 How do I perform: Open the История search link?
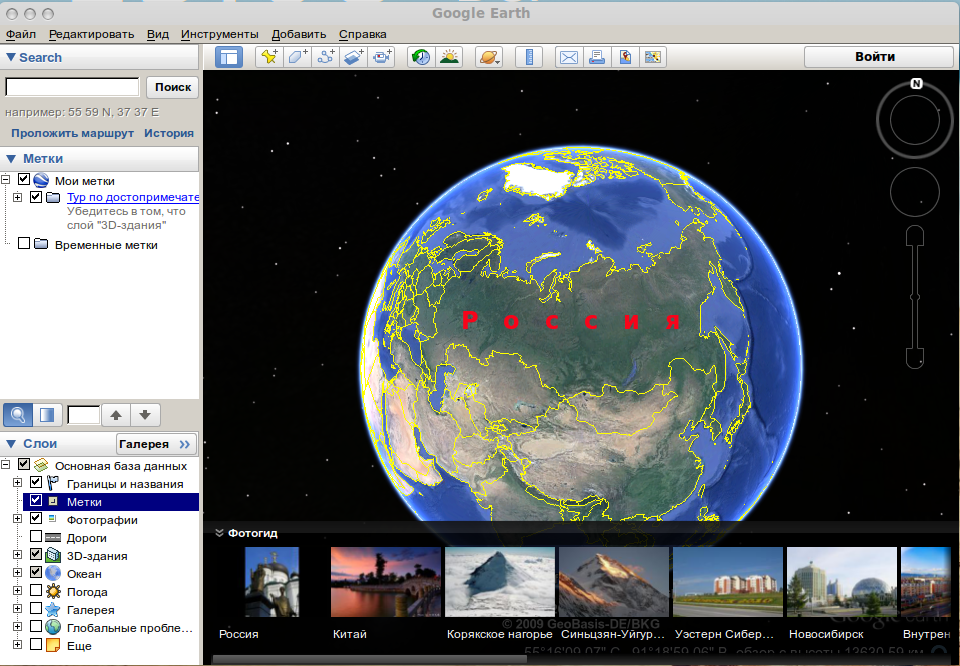pos(169,133)
